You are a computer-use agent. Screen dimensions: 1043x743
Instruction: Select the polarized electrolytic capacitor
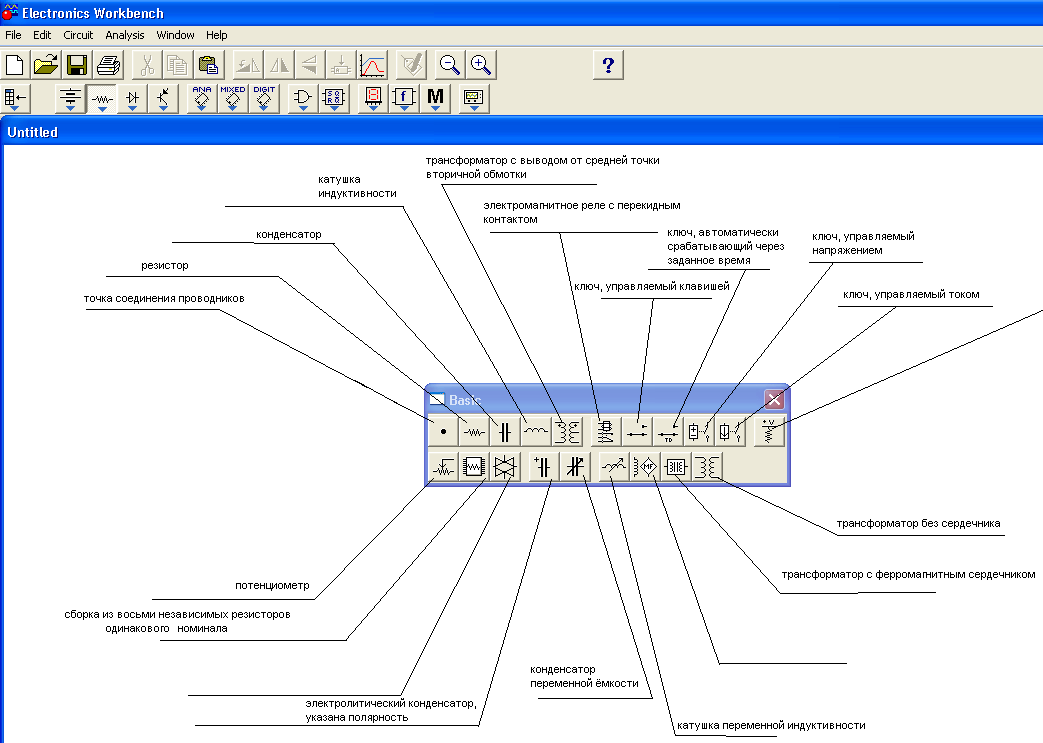[543, 467]
